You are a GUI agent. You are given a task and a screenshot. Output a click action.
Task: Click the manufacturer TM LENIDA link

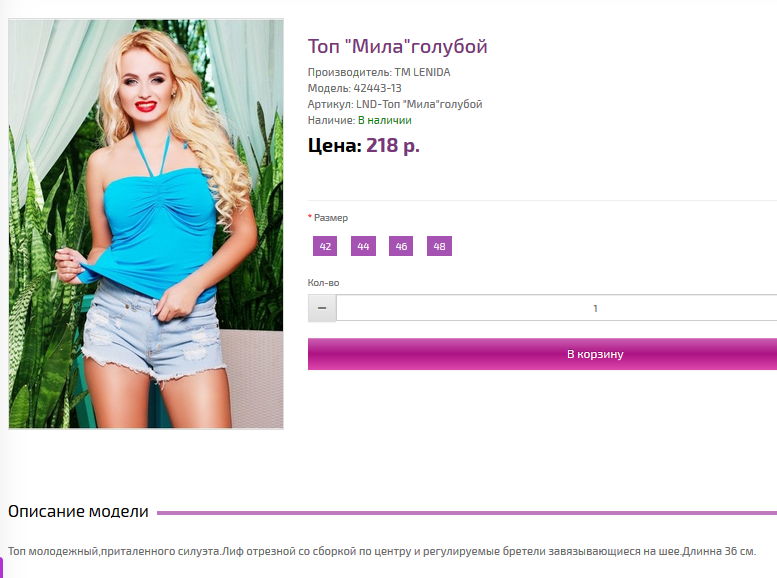[422, 72]
